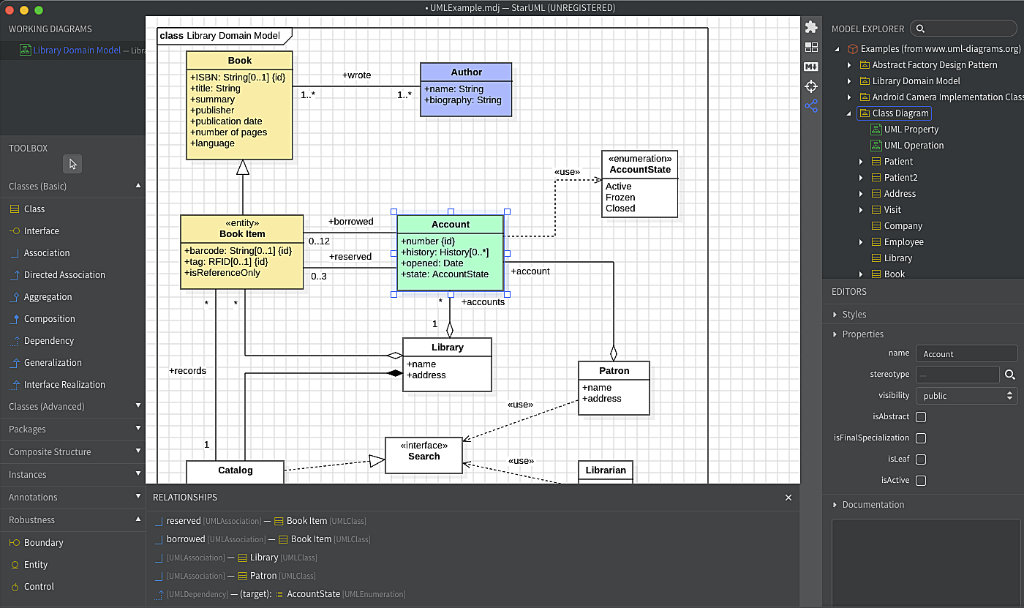Screen dimensions: 1024x608
Task: Click the blue share icon in right toolbar
Action: [811, 105]
